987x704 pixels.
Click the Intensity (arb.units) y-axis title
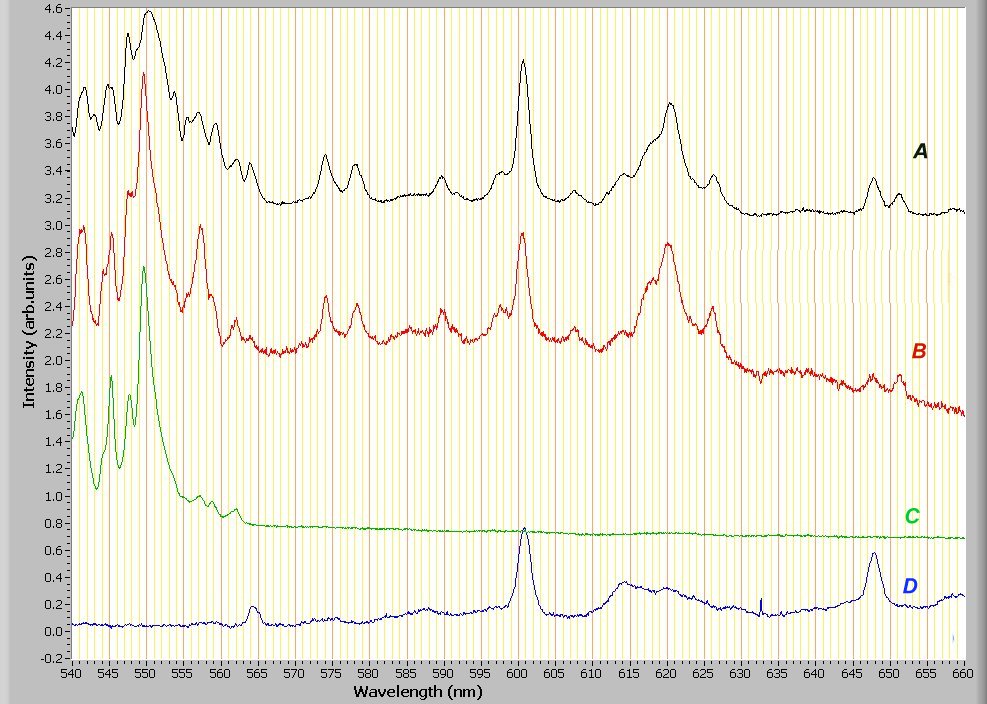[x=29, y=331]
